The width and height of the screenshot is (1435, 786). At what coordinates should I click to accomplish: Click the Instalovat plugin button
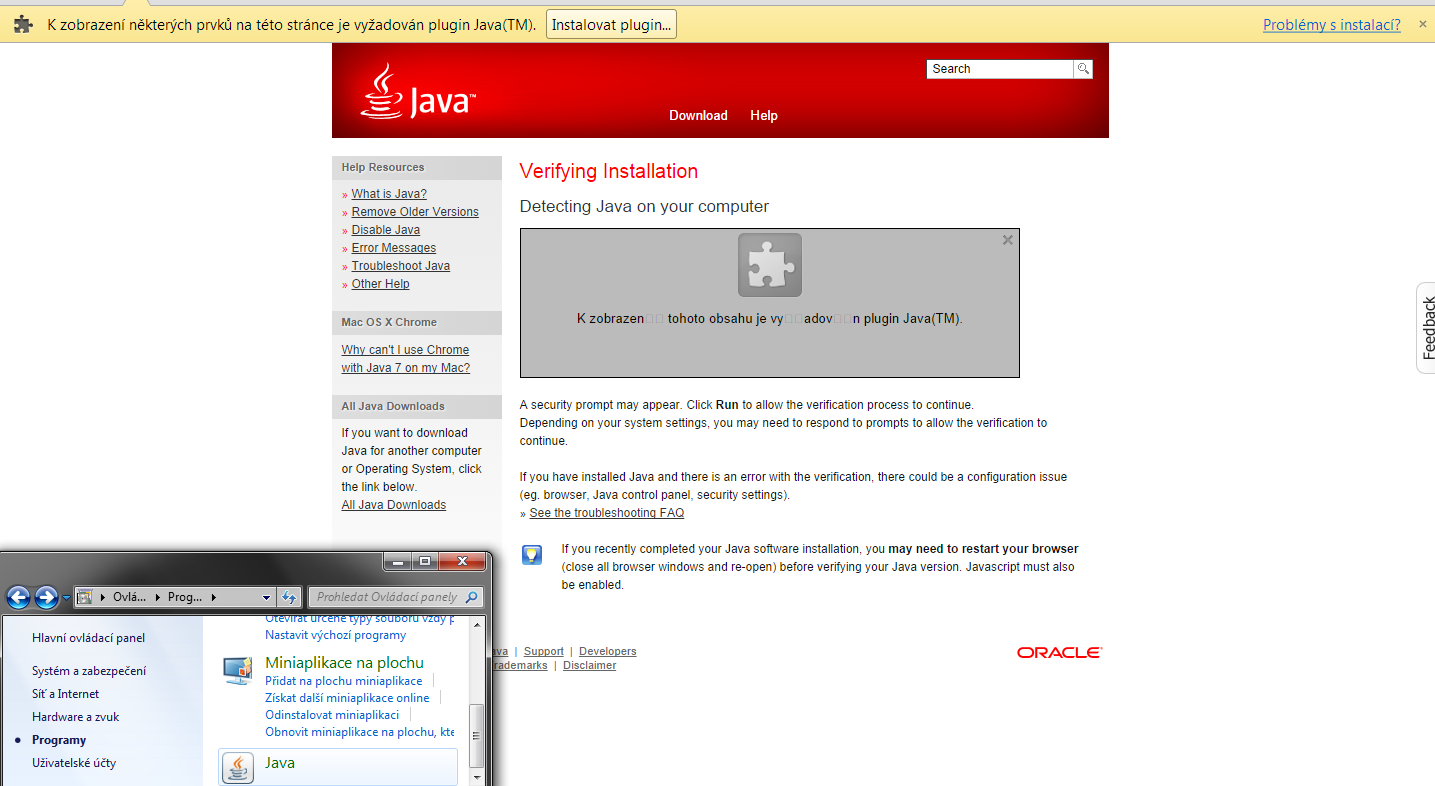tap(611, 25)
